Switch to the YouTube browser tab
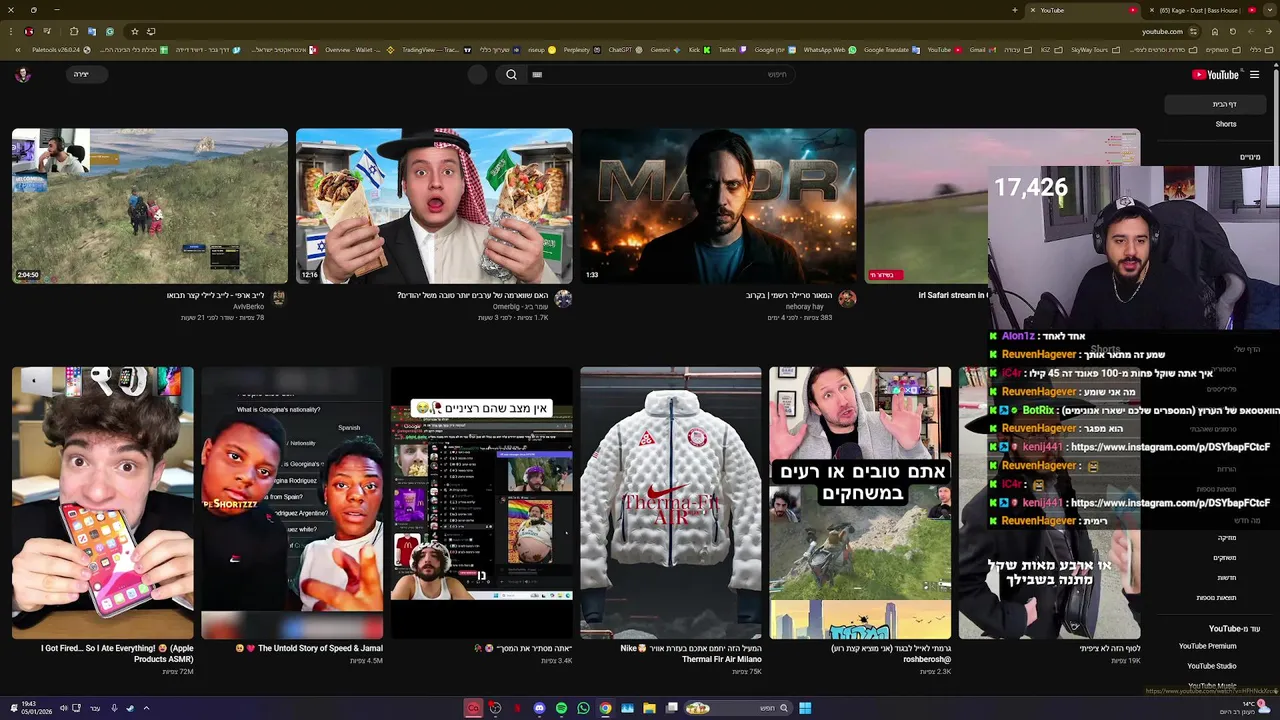The image size is (1280, 720). click(1084, 10)
